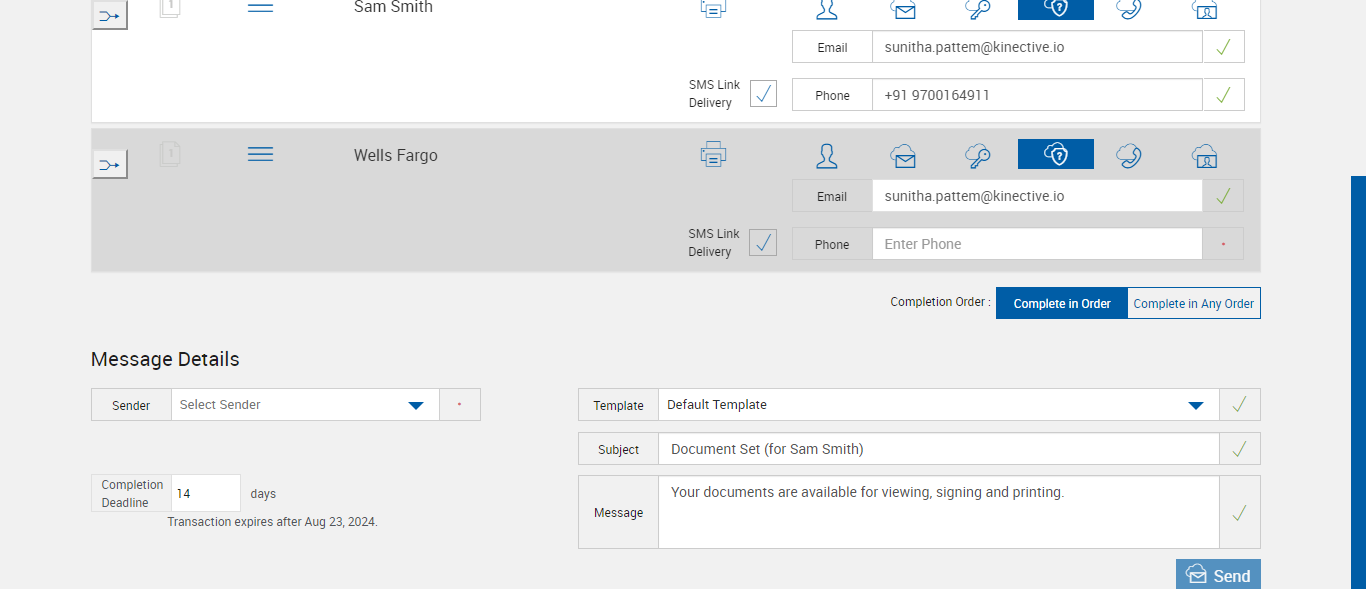Select Complete in Any Order option

(x=1193, y=303)
